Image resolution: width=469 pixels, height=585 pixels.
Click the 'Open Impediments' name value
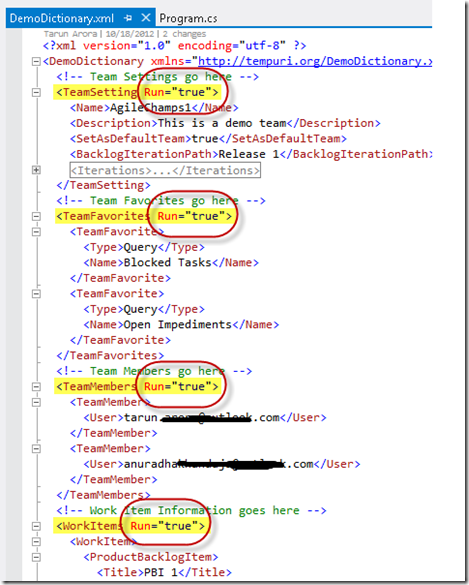click(x=178, y=325)
